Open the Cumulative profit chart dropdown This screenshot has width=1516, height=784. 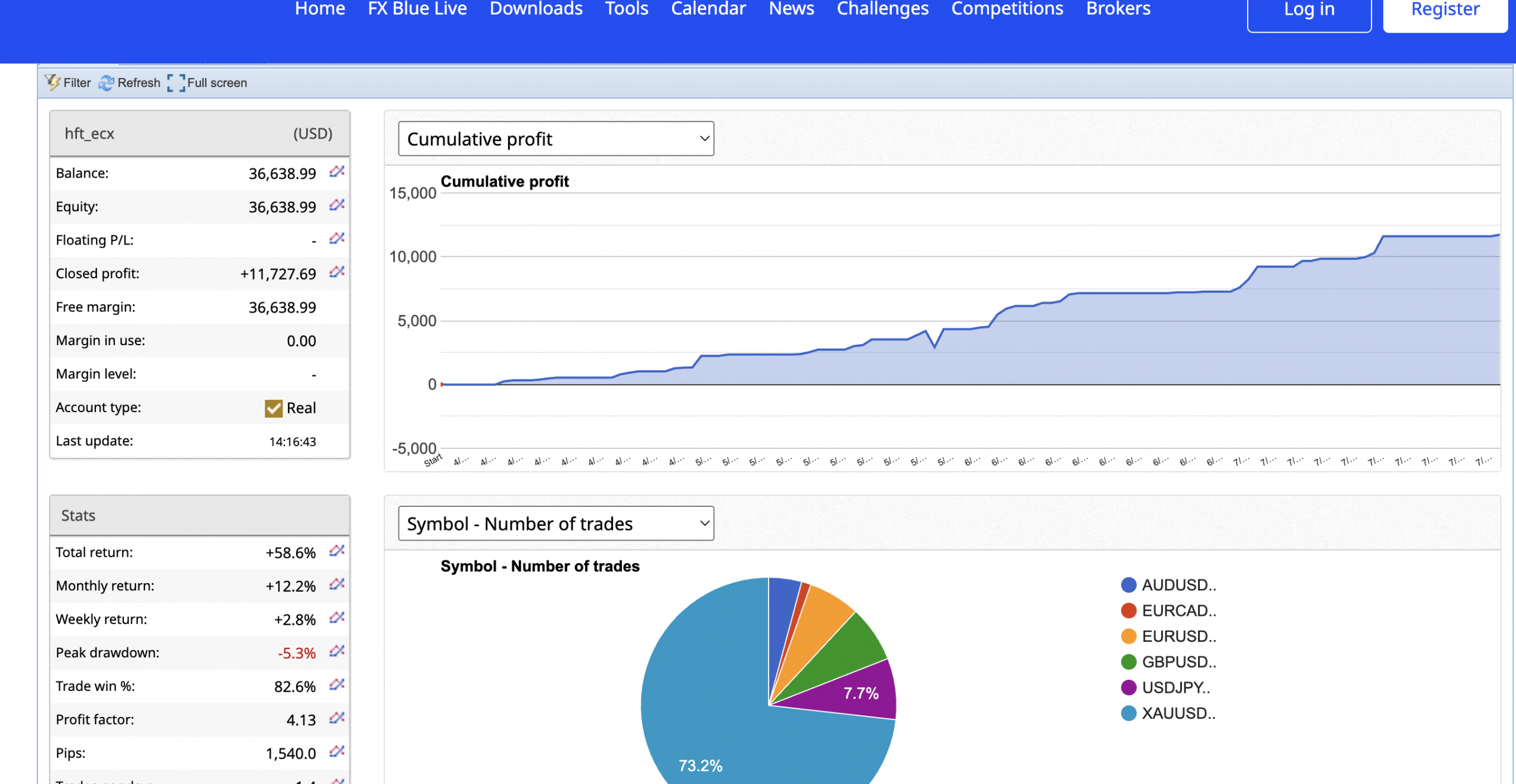(x=555, y=139)
